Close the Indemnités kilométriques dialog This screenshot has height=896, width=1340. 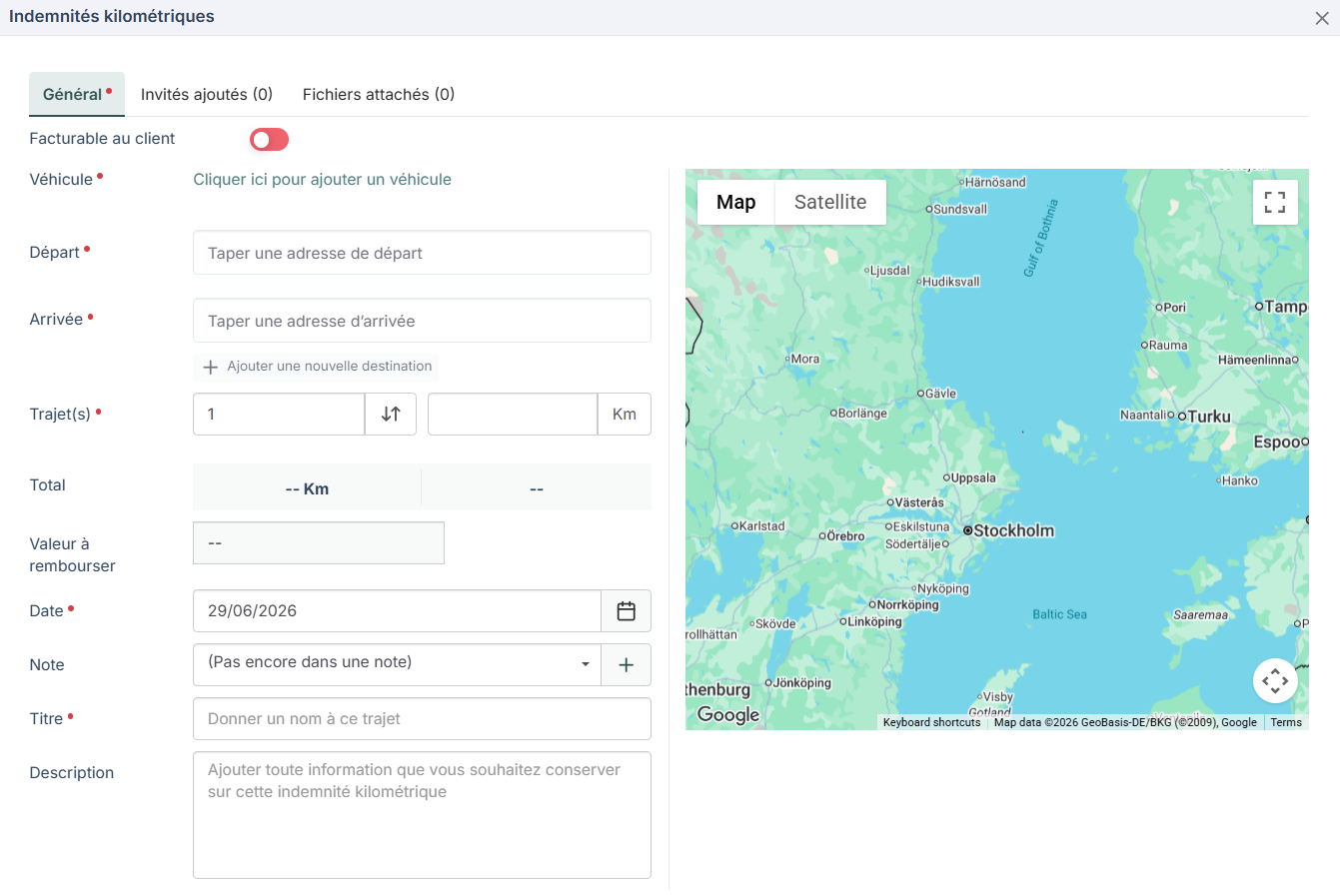[1321, 18]
